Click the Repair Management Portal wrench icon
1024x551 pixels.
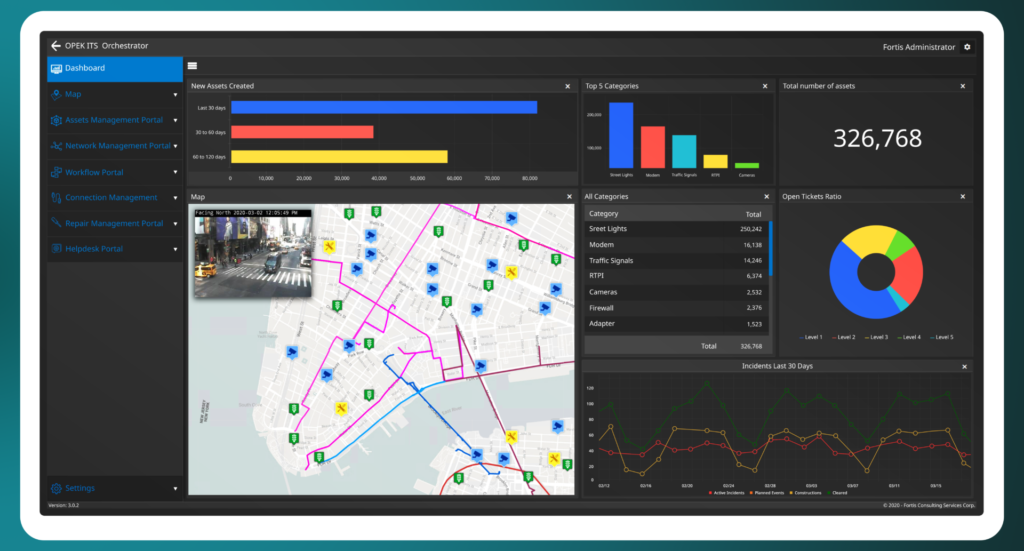(x=56, y=223)
